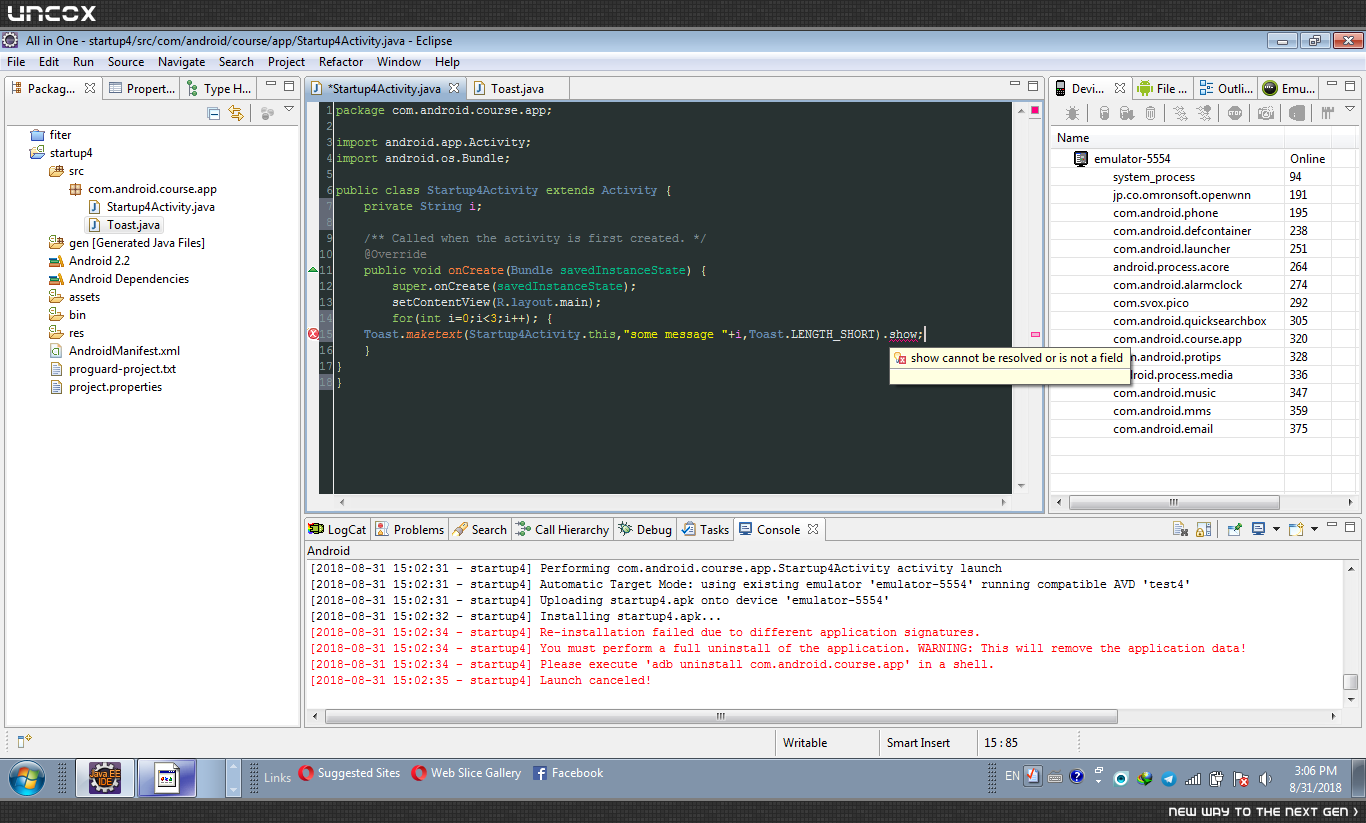Click the Update Heap icon in Devices
This screenshot has width=1366, height=823.
tap(1104, 113)
